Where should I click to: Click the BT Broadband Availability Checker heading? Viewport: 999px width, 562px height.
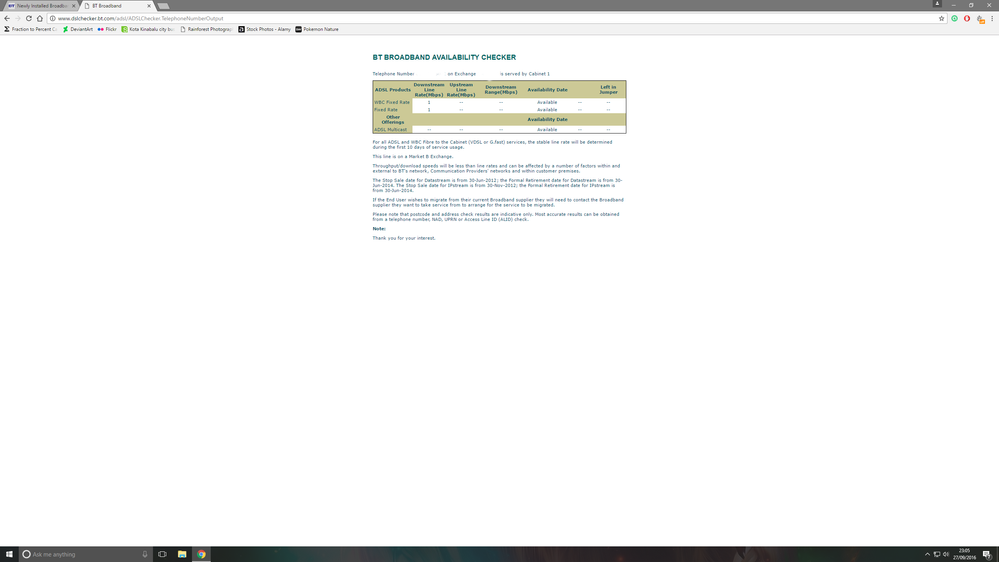coord(444,57)
